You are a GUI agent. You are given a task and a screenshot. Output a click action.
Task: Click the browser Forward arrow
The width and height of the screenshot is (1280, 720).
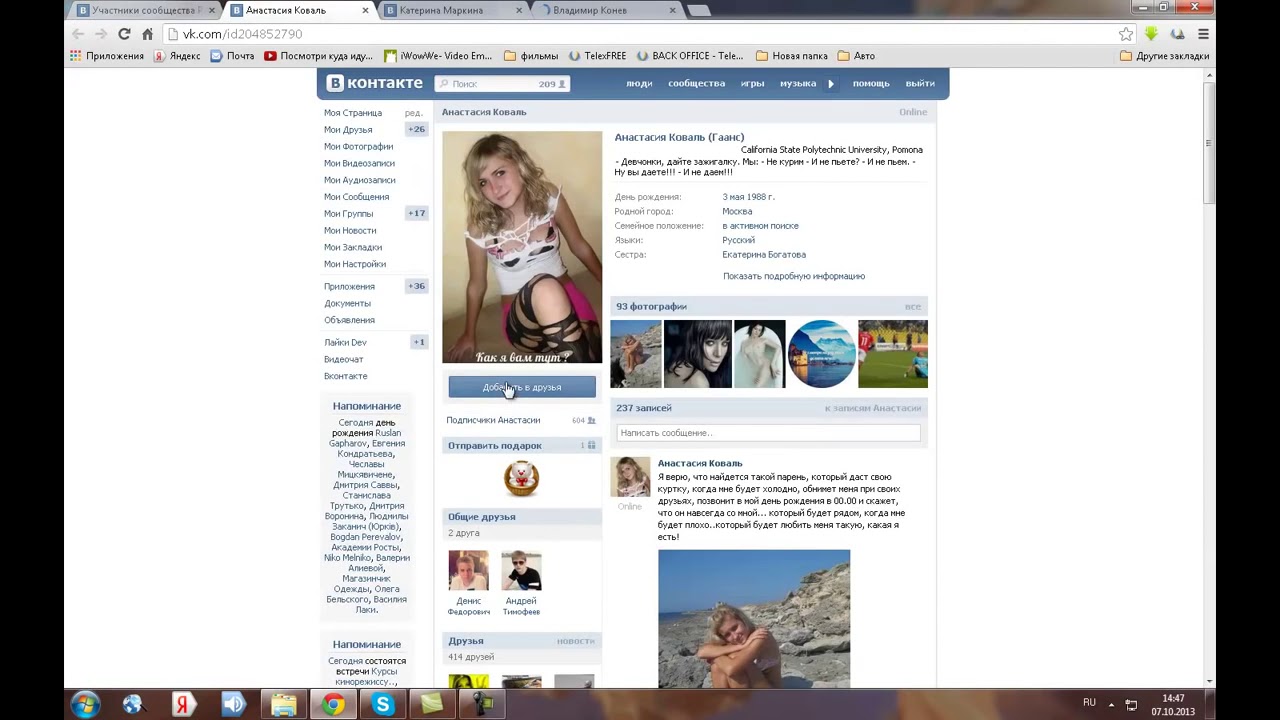click(x=101, y=34)
